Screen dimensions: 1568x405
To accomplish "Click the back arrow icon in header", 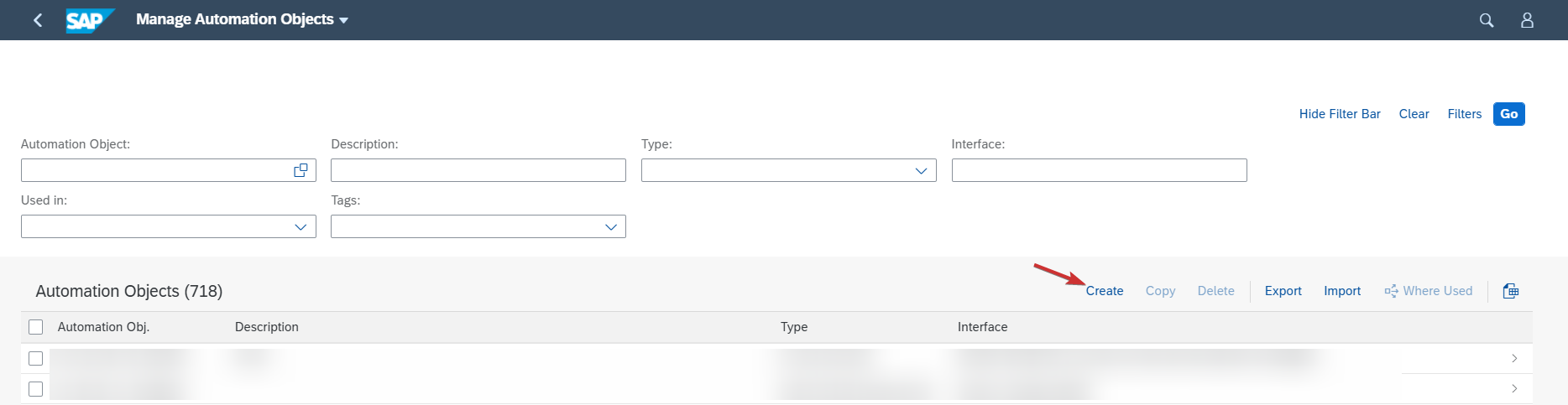I will (x=38, y=20).
